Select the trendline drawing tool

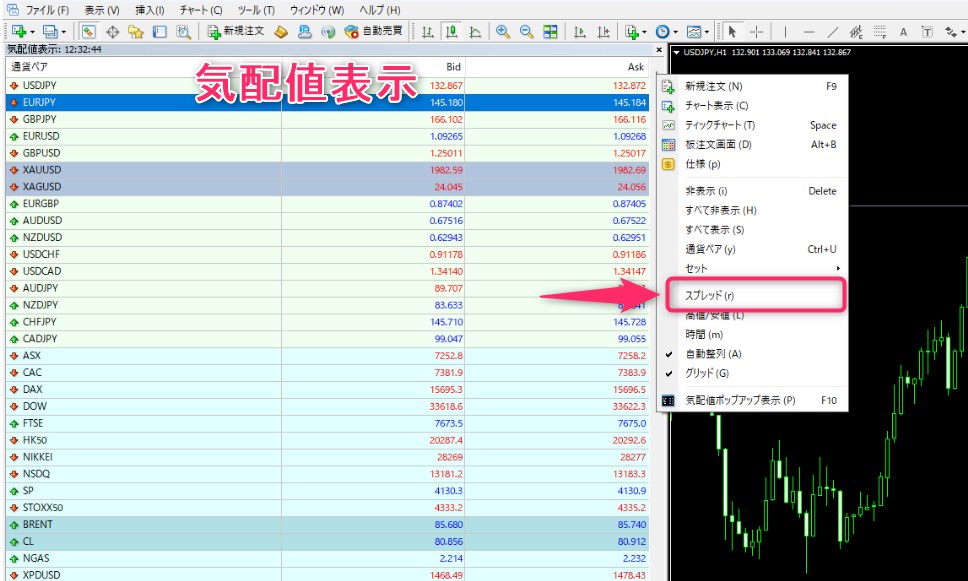point(833,32)
